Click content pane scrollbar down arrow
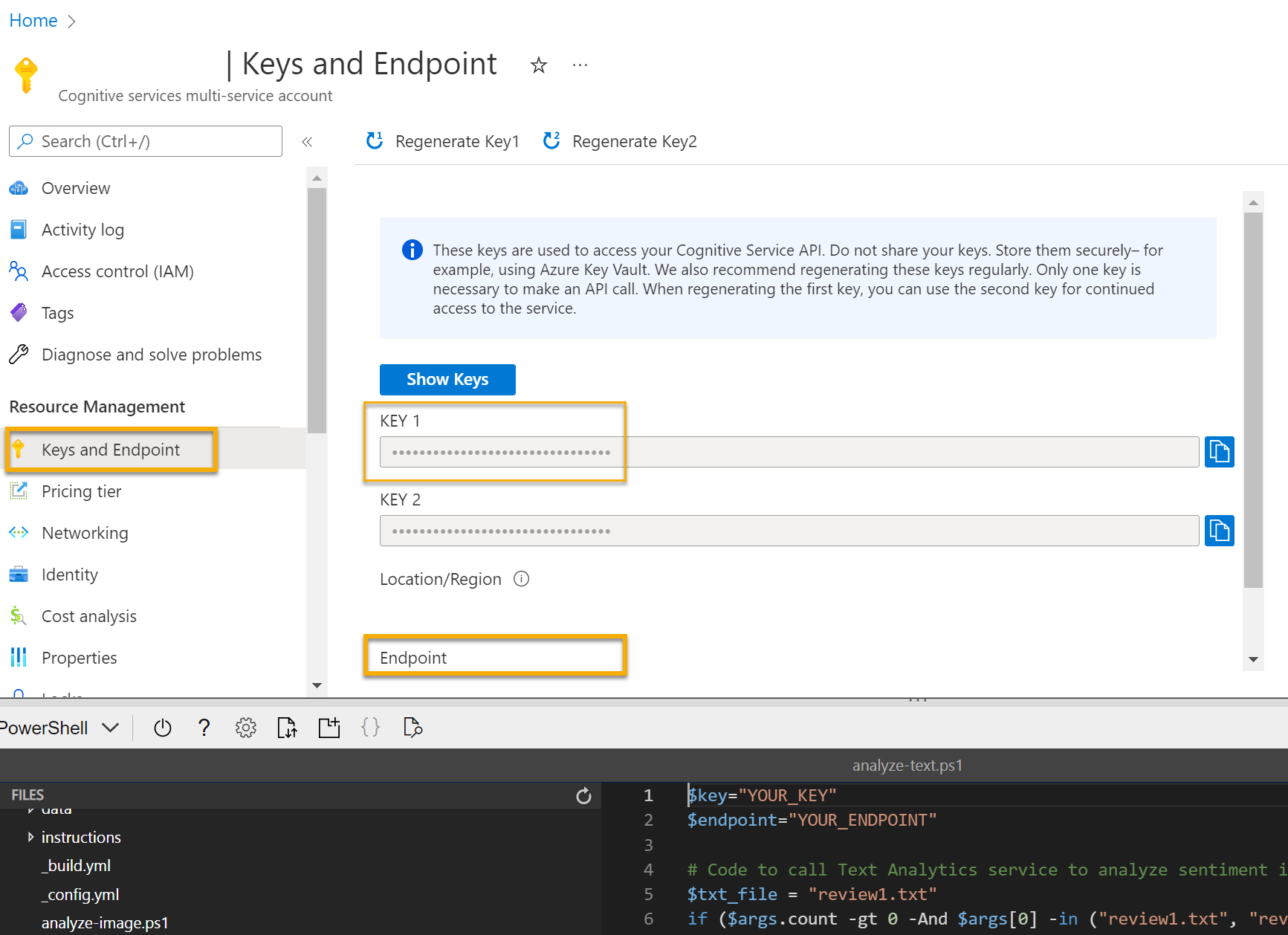The image size is (1288, 935). (x=1254, y=659)
